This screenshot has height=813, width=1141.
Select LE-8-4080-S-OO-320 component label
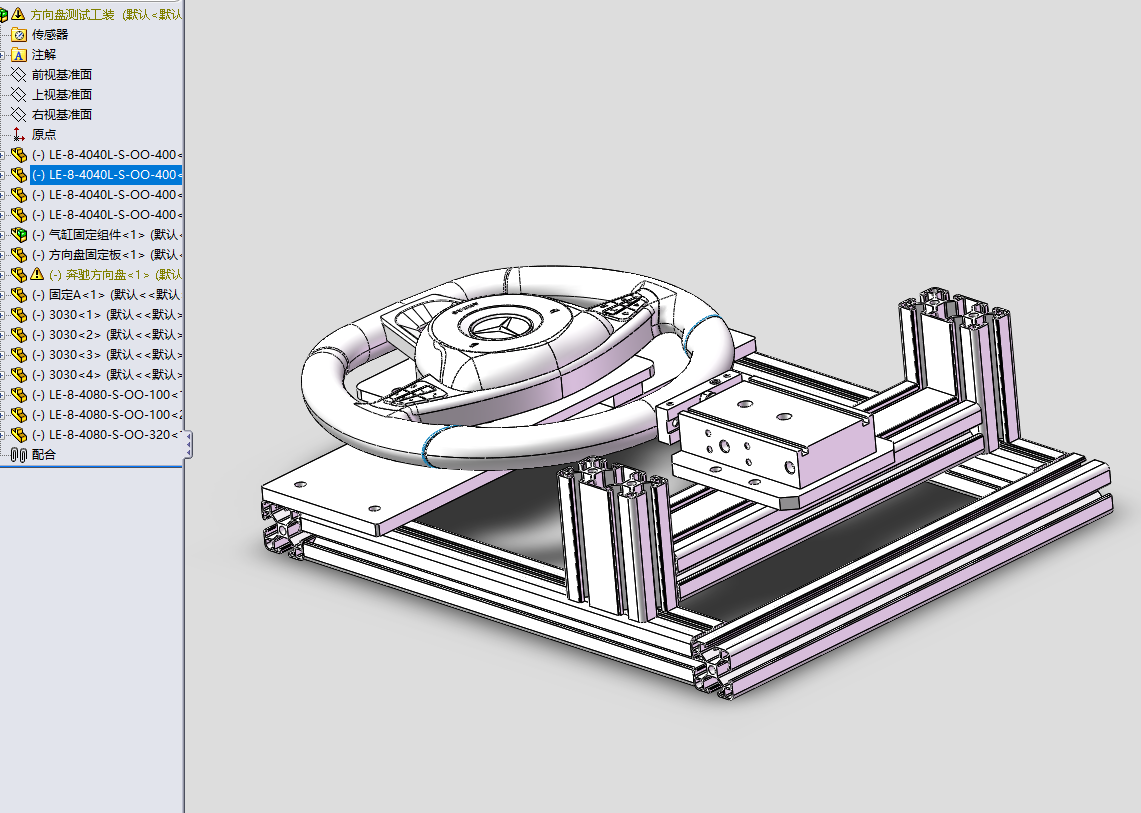[106, 435]
